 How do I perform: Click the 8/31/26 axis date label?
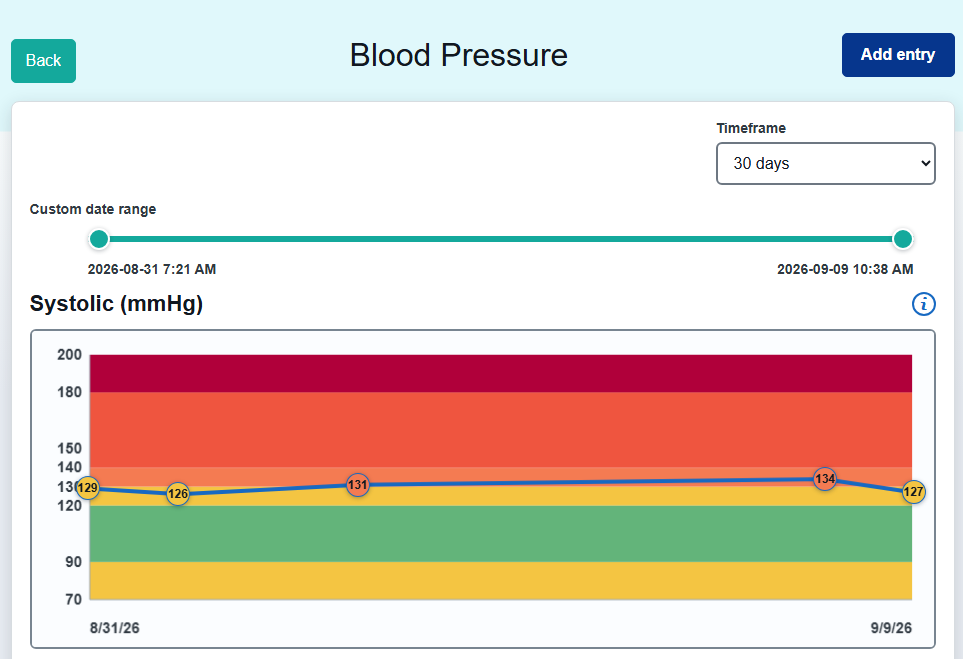point(115,628)
